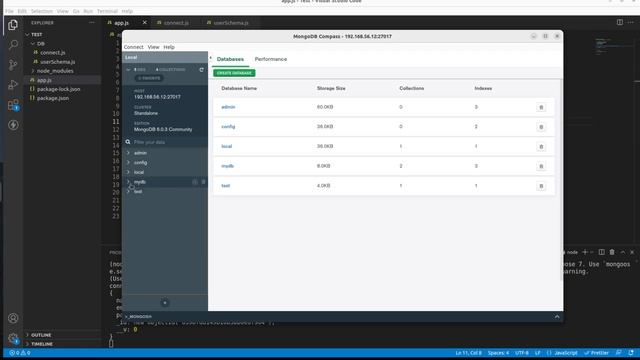
Task: Open the Explorer icon in VS Code activity bar
Action: point(13,25)
